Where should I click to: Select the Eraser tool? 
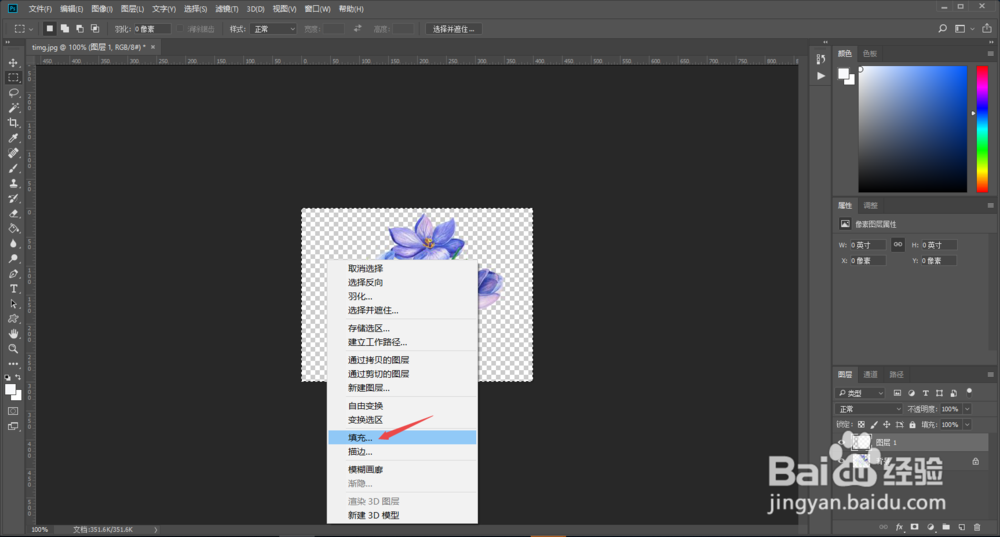(x=13, y=214)
